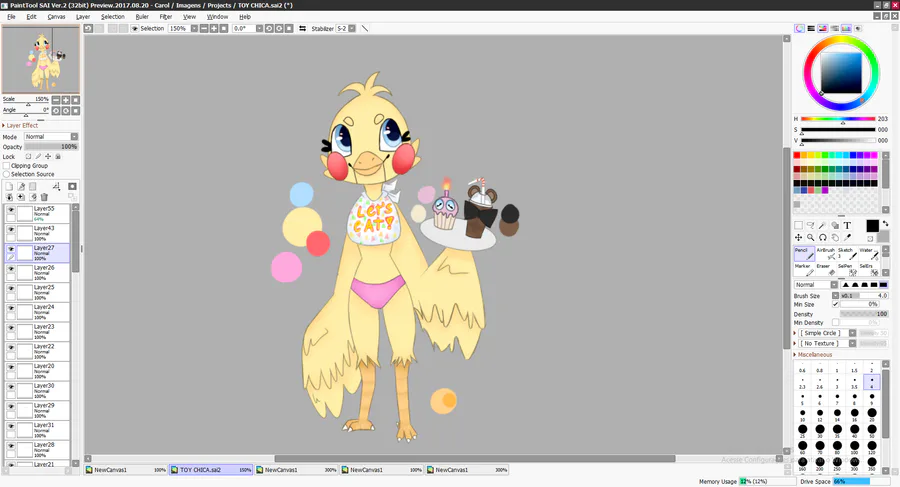Delete the selected layer with trash icon
The image size is (900, 487).
(x=44, y=197)
